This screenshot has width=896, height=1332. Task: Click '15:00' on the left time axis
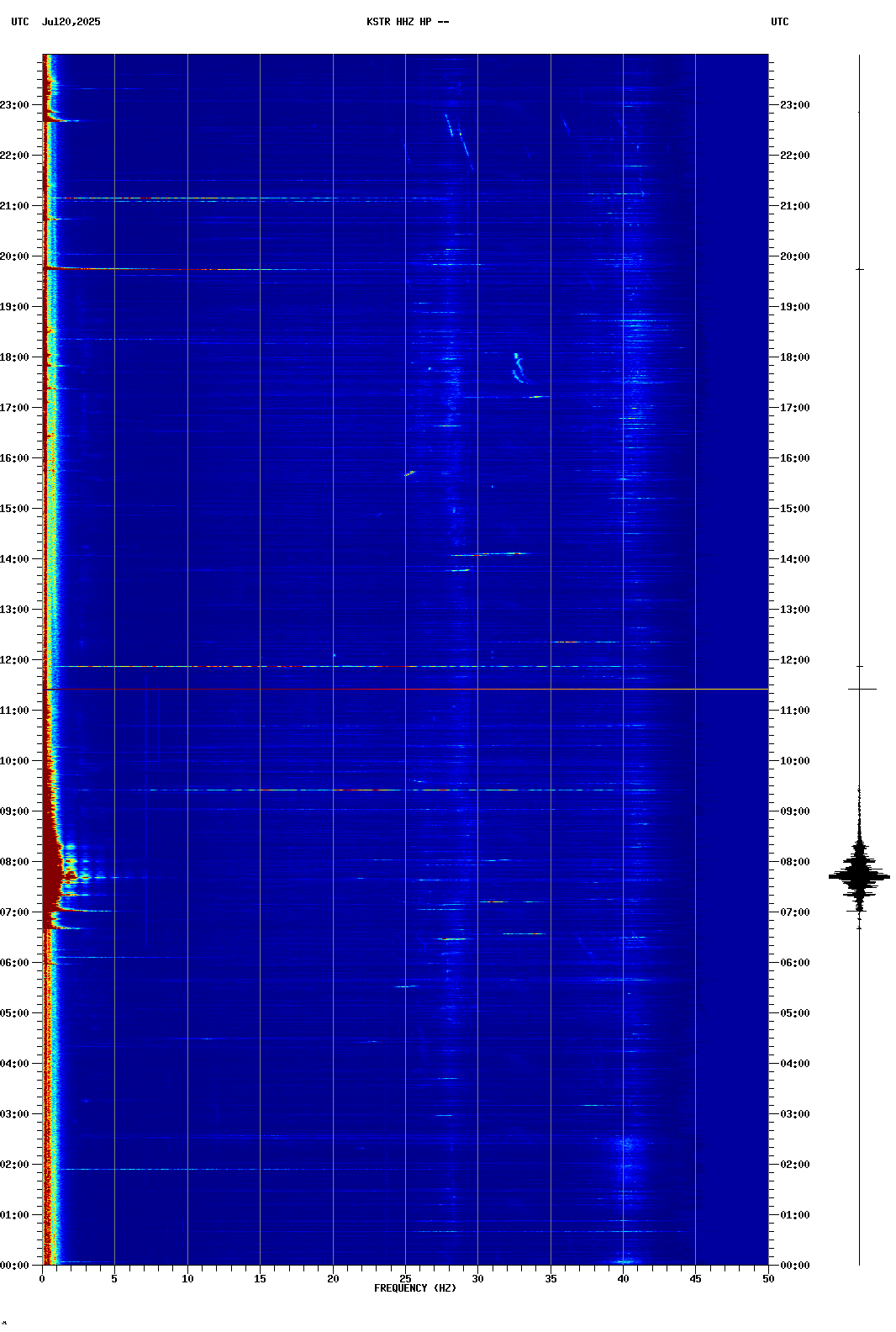(14, 509)
